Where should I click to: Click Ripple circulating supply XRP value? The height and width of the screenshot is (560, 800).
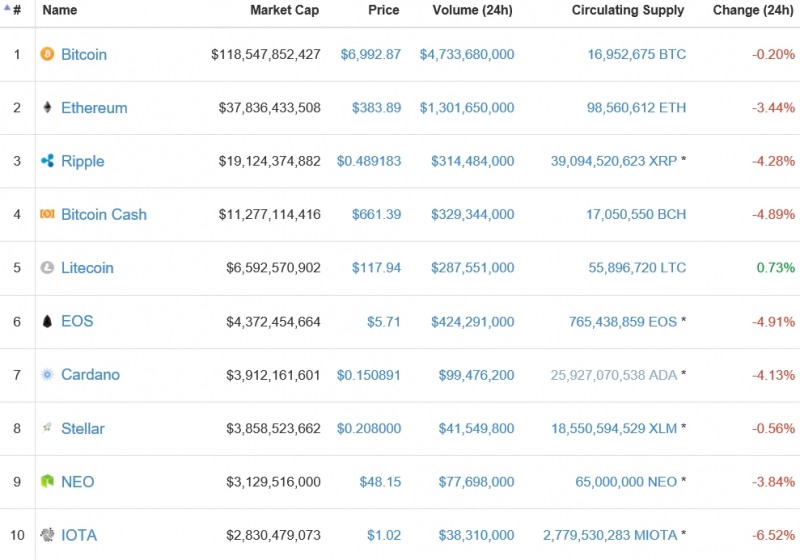pos(613,161)
